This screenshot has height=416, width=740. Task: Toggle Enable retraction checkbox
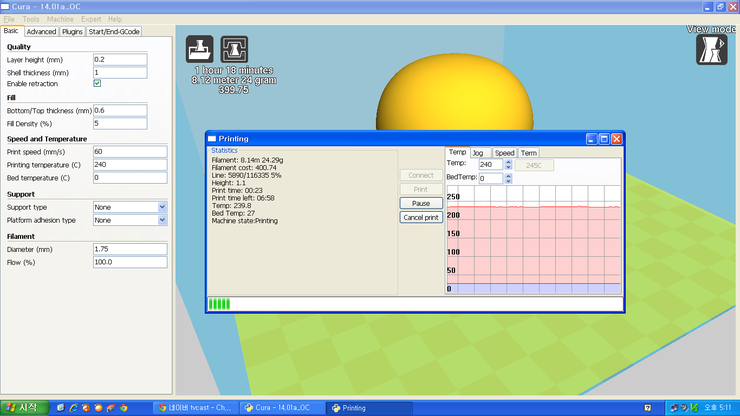pos(97,84)
